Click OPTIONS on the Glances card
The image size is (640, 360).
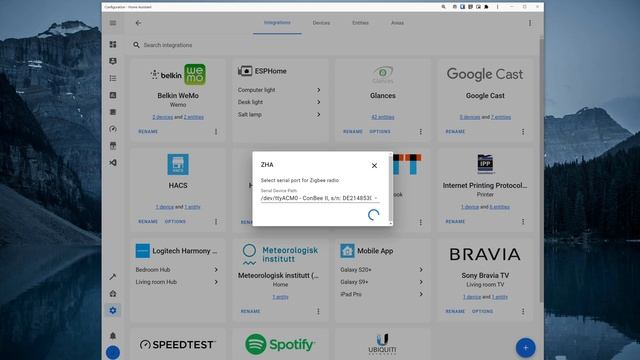coord(380,132)
